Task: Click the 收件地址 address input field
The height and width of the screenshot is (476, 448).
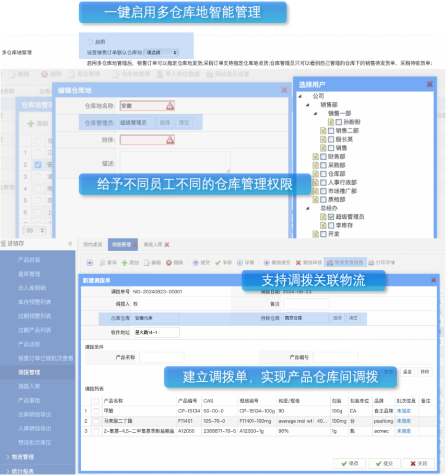Action: click(156, 333)
